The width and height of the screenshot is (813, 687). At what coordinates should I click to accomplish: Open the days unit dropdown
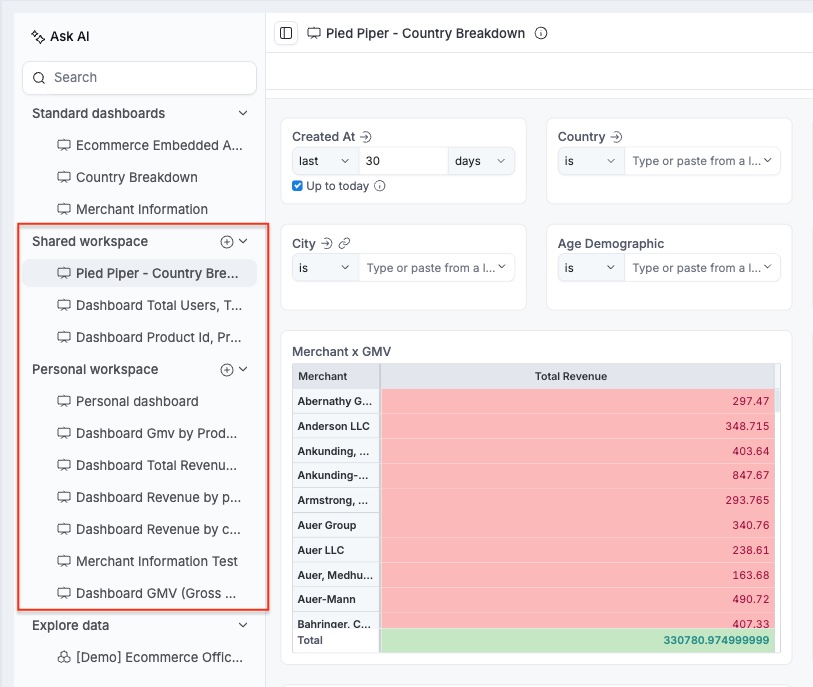coord(481,161)
